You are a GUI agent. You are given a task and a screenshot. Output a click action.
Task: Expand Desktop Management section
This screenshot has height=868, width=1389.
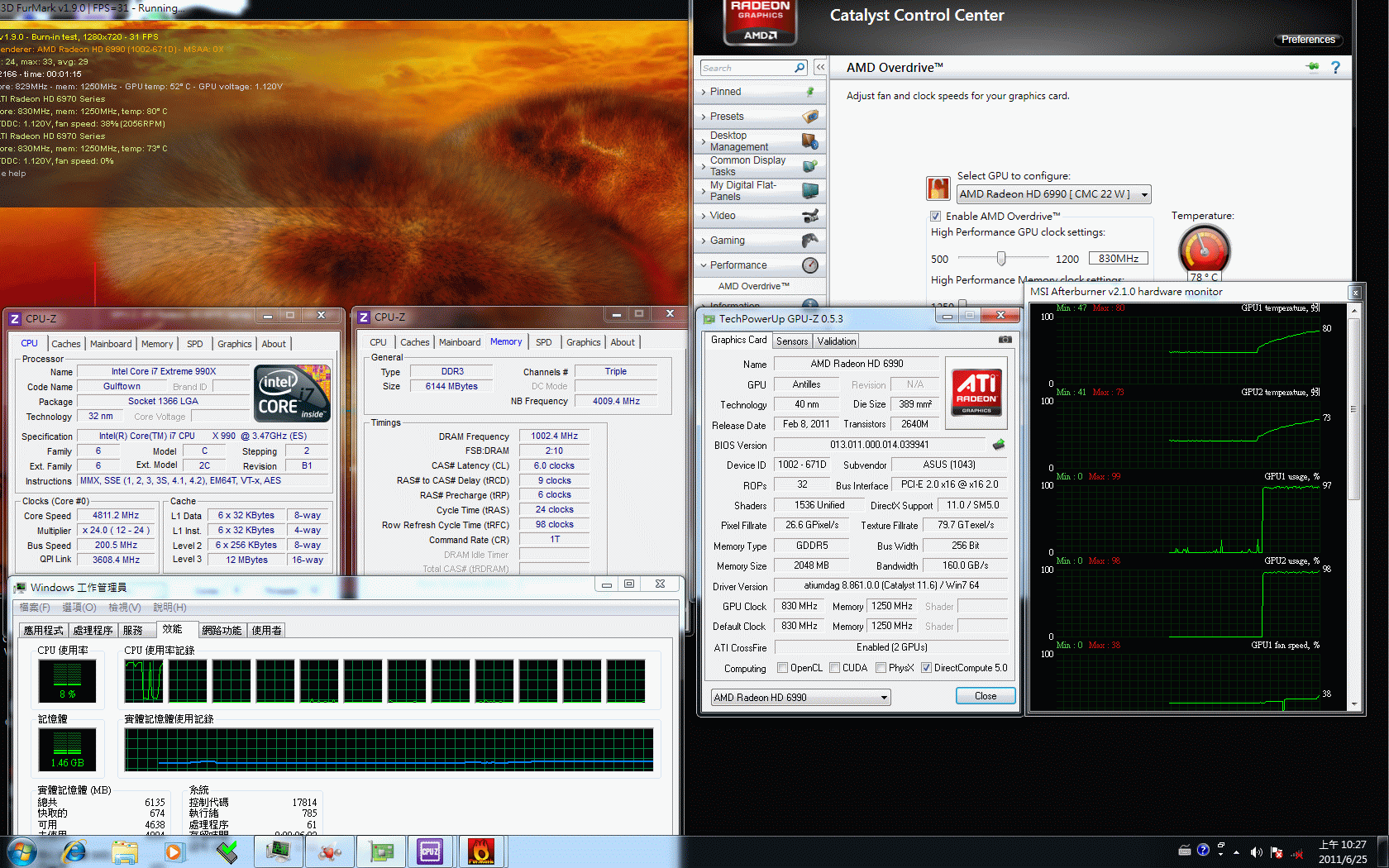(x=704, y=141)
